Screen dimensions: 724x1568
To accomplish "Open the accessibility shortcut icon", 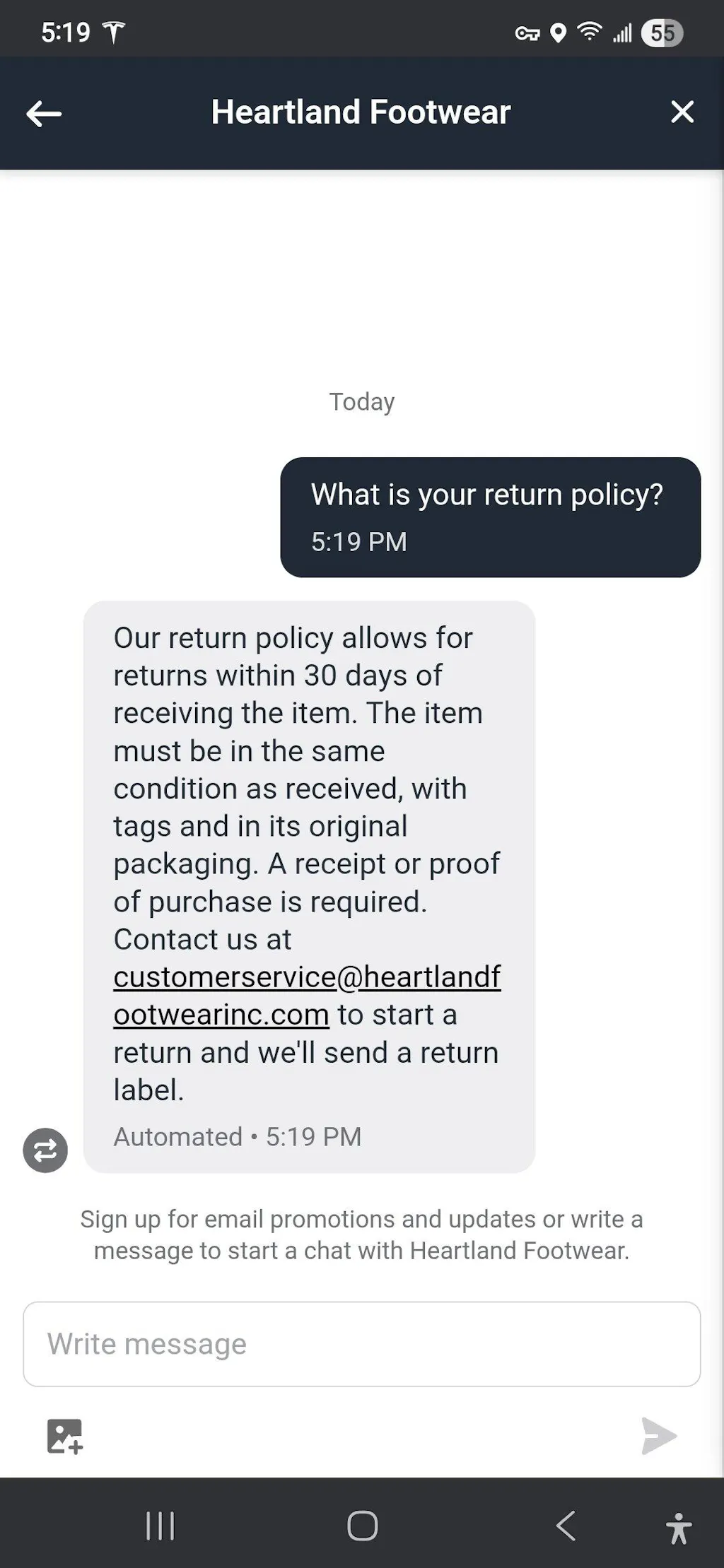I will (x=678, y=1528).
